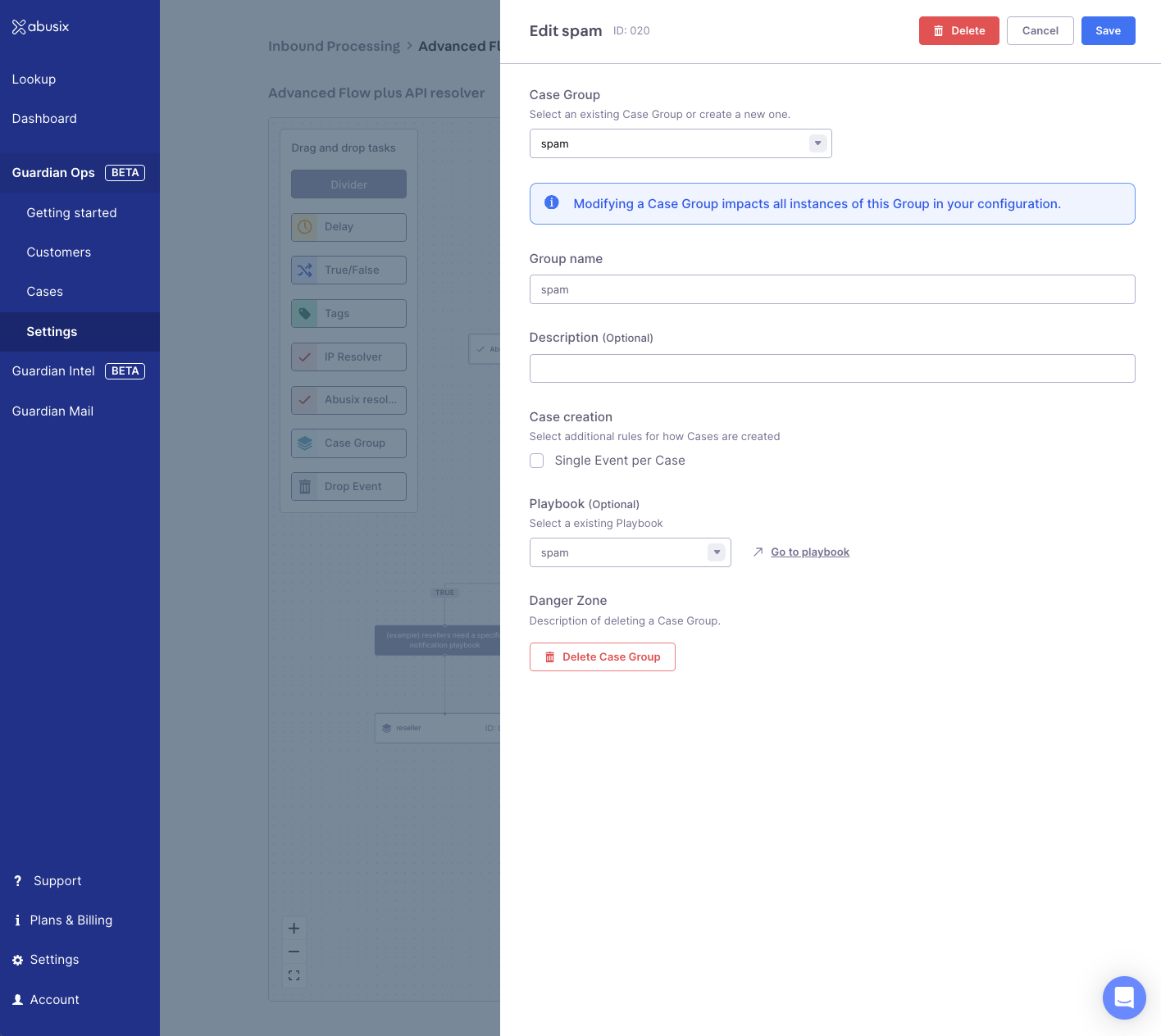Click the Tags task label
Viewport: 1161px width, 1036px height.
click(x=337, y=314)
